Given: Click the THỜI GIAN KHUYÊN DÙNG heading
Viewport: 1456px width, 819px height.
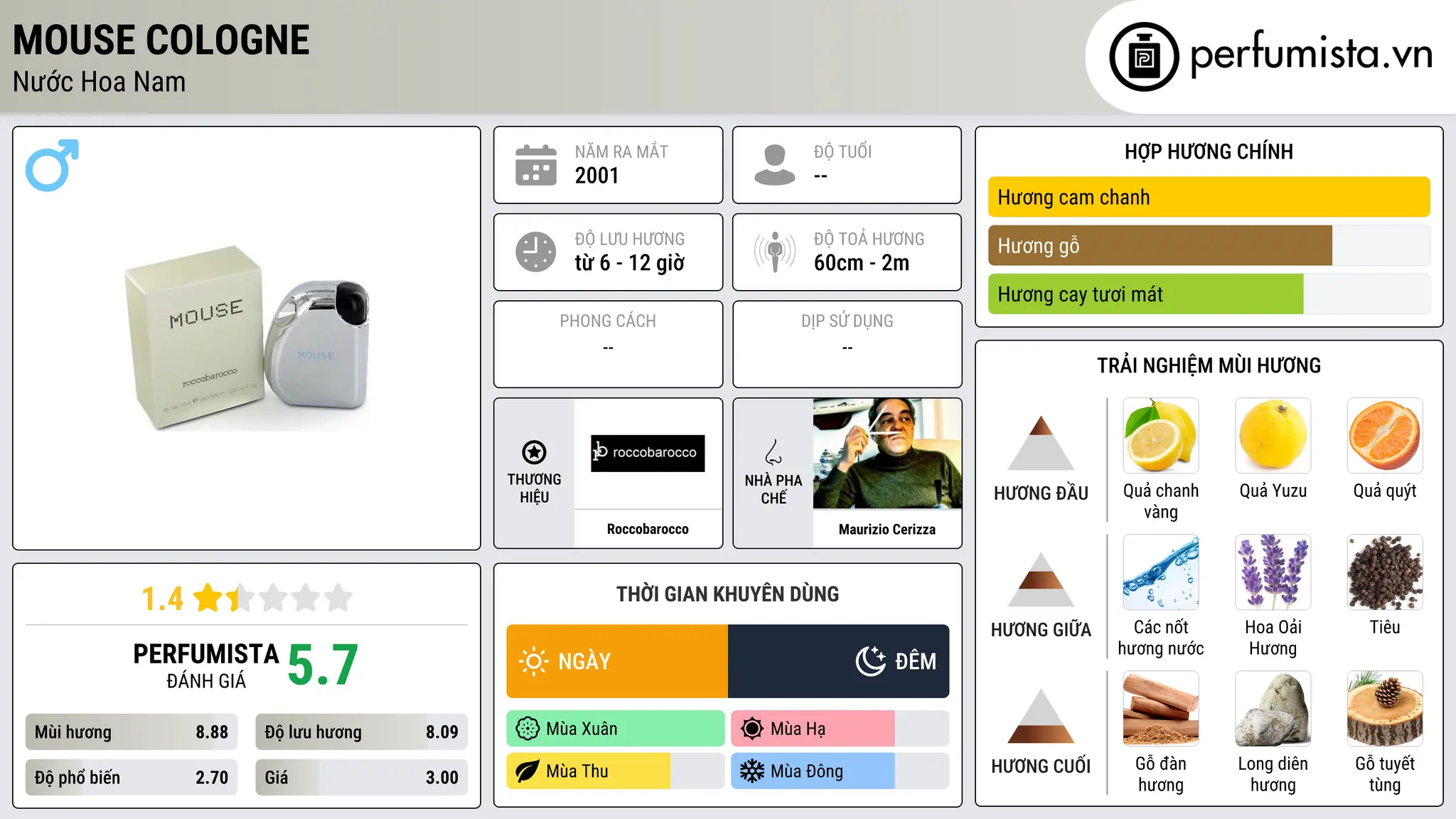Looking at the screenshot, I should pyautogui.click(x=728, y=594).
